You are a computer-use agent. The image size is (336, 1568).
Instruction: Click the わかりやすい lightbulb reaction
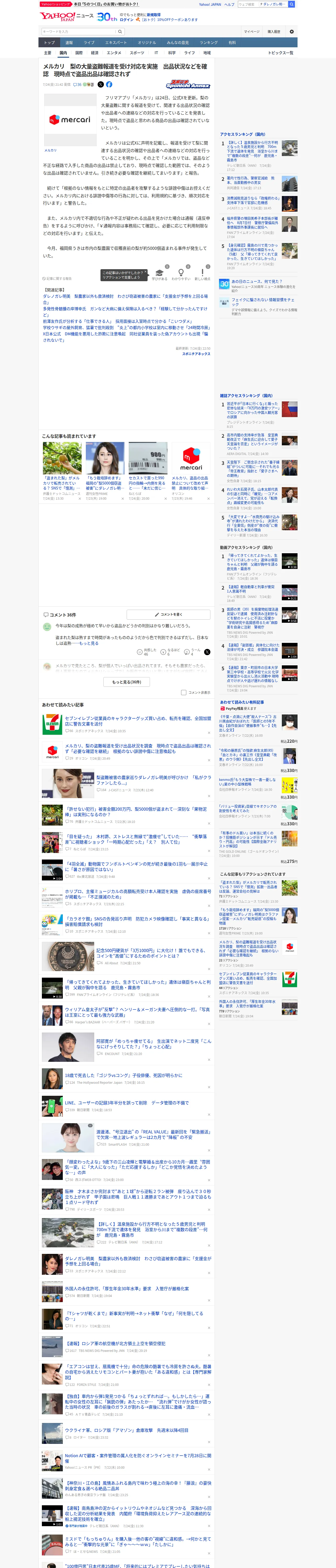pyautogui.click(x=181, y=274)
